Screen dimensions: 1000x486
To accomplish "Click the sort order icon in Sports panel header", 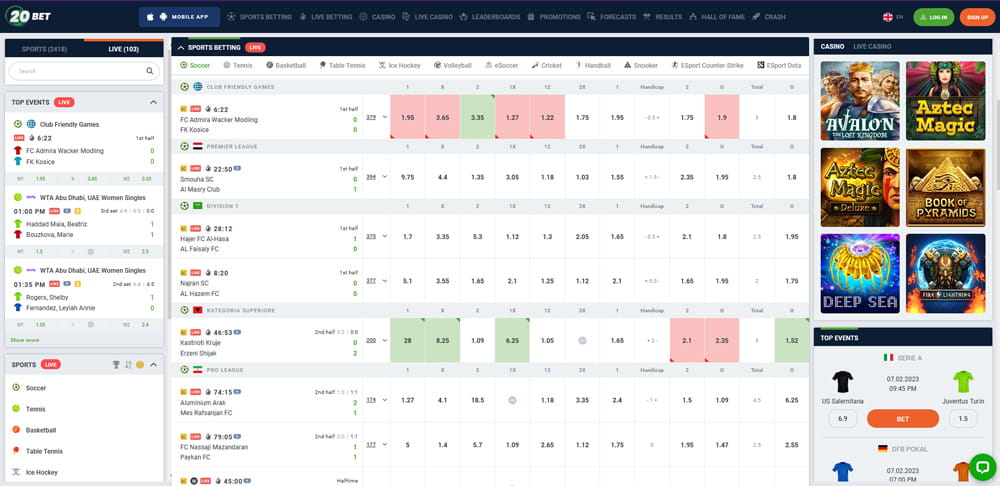I will pyautogui.click(x=128, y=365).
